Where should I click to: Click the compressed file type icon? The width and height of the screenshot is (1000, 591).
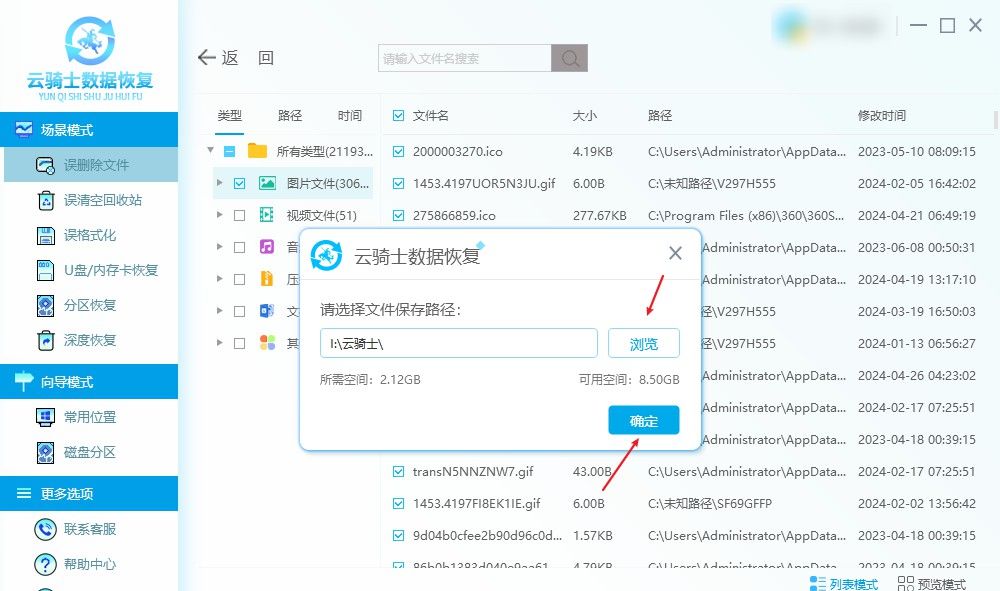[267, 279]
